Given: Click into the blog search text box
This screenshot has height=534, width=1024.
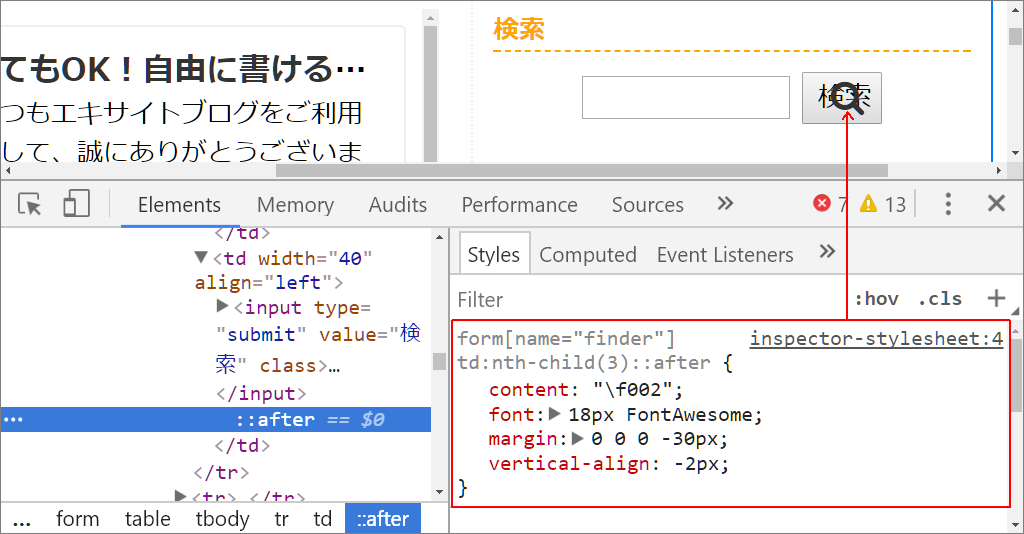Looking at the screenshot, I should [x=686, y=98].
